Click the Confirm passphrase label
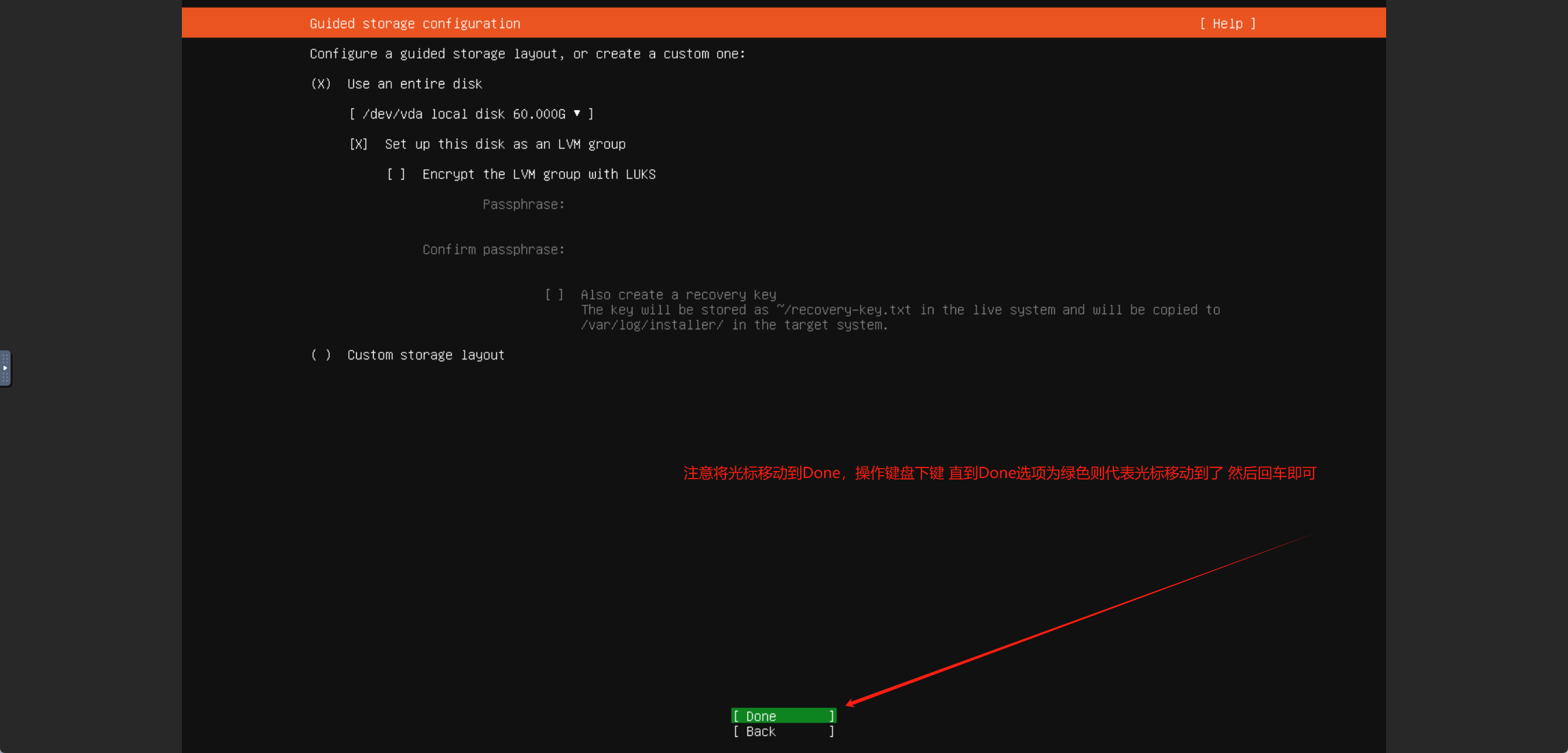Screen dimensions: 1568x753 tap(494, 250)
